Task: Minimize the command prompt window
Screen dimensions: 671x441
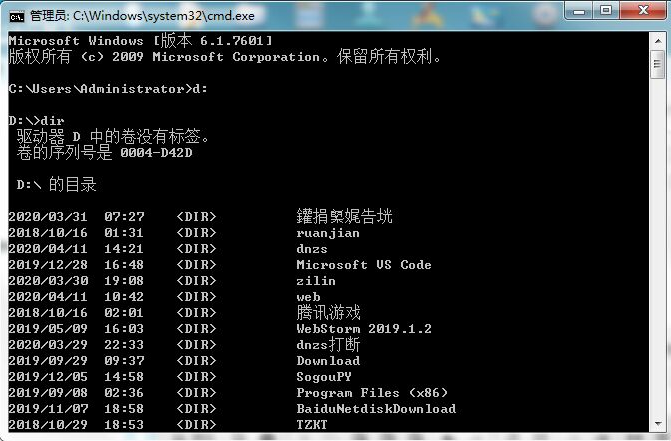Action: point(577,11)
